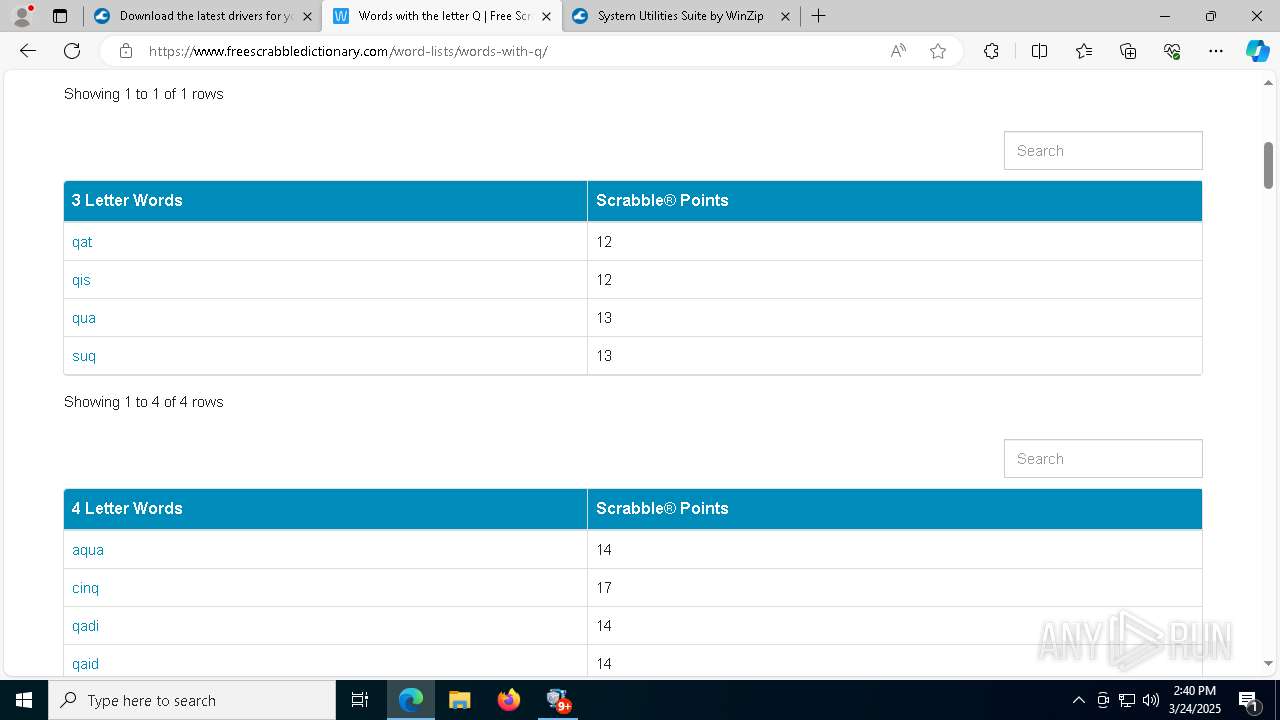The image size is (1280, 720).
Task: Show hidden system tray icons
Action: pyautogui.click(x=1078, y=700)
